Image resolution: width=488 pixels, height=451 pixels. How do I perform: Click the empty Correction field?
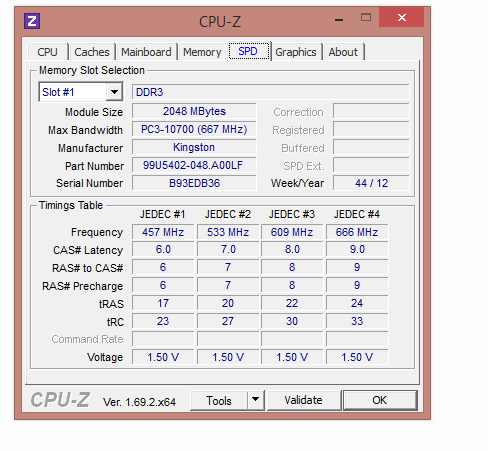[371, 111]
